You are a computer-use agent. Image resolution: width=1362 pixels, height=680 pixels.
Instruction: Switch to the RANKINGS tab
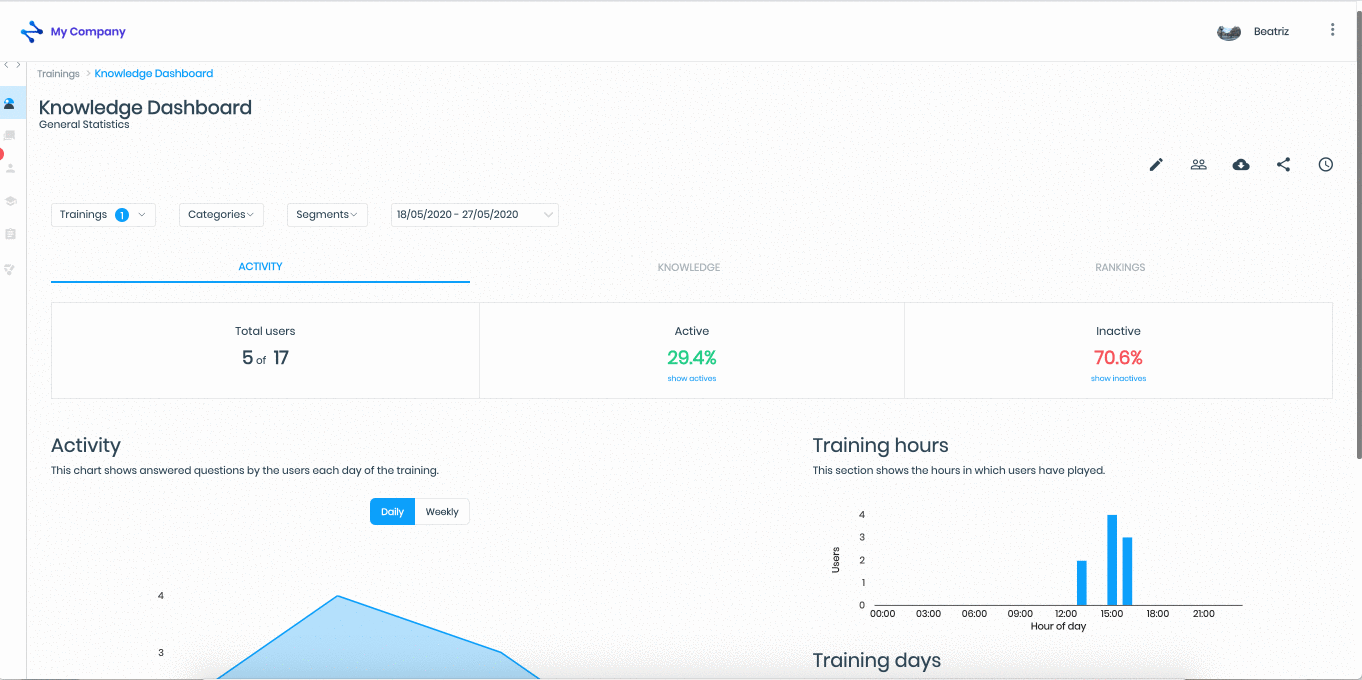pos(1120,268)
